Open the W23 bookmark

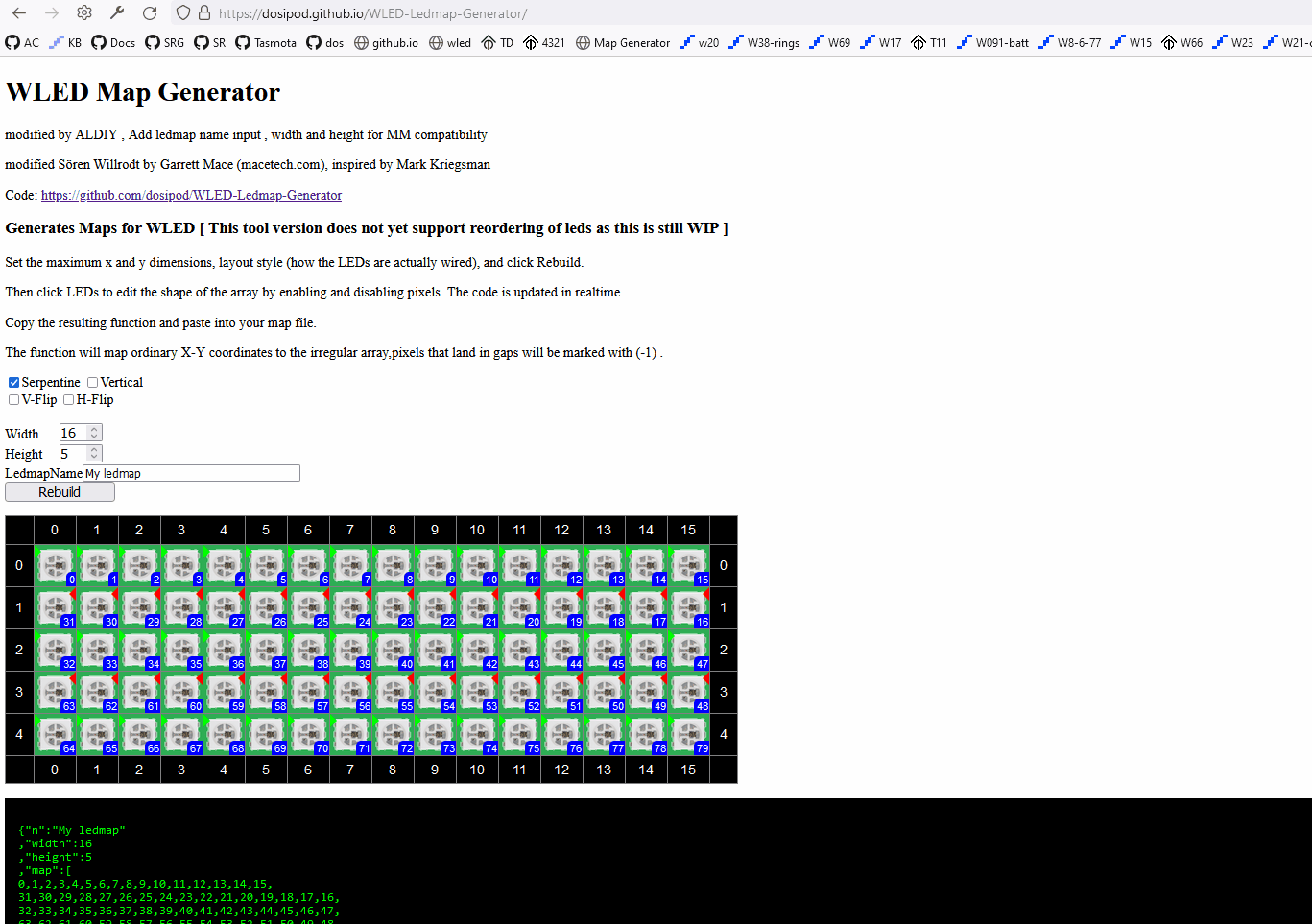pos(1233,42)
